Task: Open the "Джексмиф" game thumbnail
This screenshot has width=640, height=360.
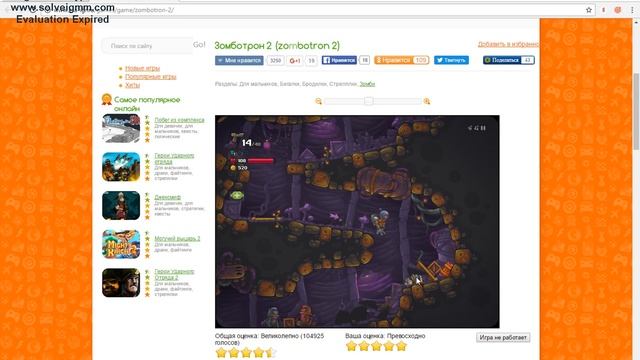Action: click(x=121, y=206)
